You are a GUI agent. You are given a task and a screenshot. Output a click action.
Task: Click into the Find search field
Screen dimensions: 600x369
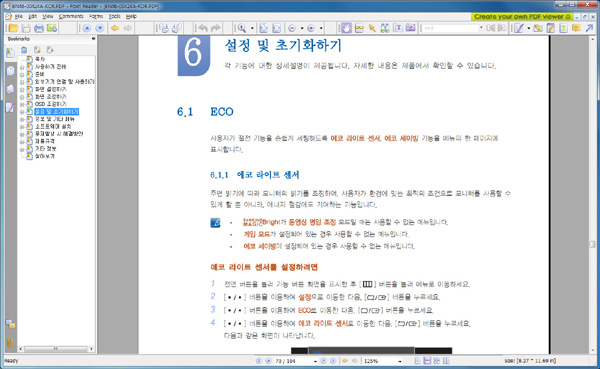click(x=450, y=28)
